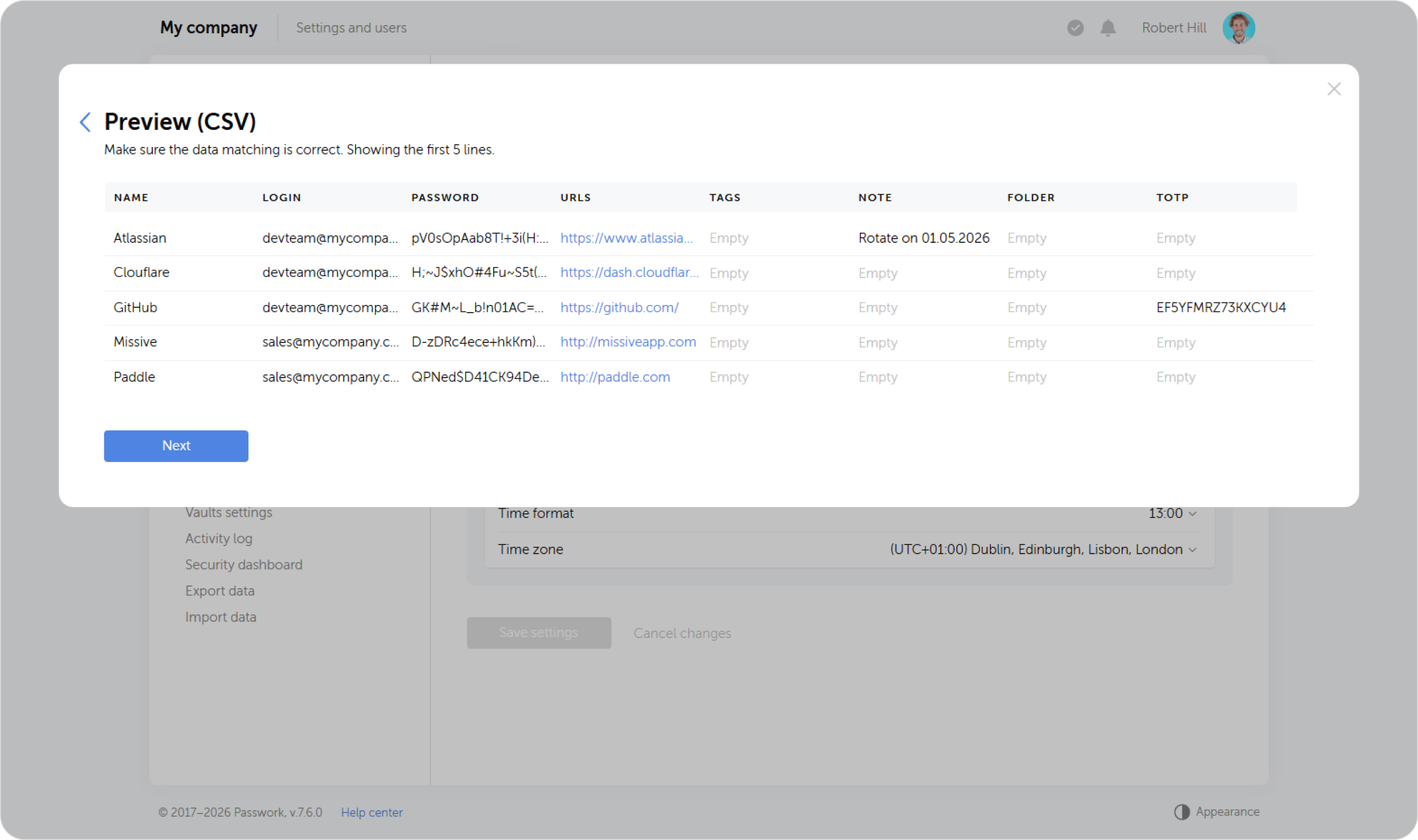Close the Preview (CSV) dialog
Screen dimensions: 1418x840
click(x=1334, y=89)
